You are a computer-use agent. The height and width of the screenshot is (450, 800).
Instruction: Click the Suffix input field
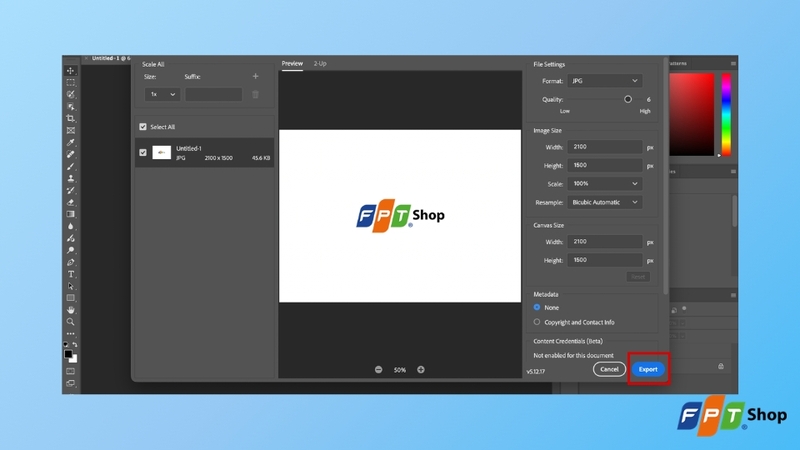(213, 94)
